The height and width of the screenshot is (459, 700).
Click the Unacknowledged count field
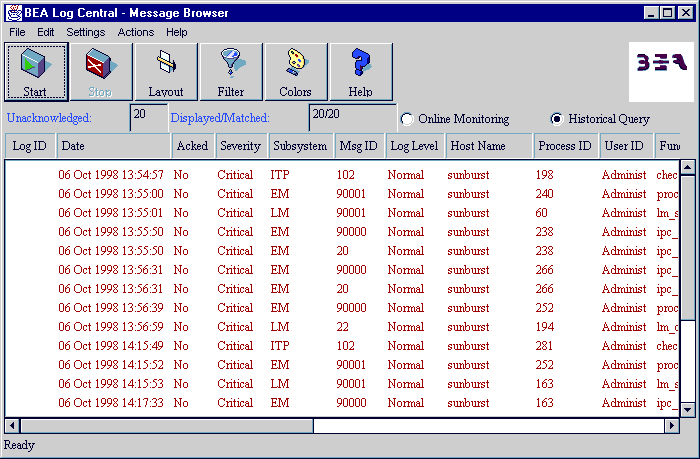point(149,117)
